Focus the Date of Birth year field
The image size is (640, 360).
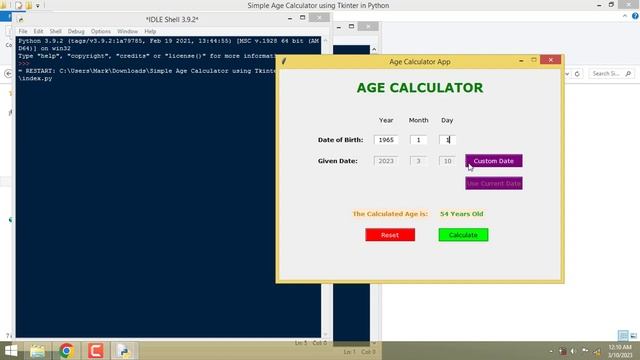(386, 140)
